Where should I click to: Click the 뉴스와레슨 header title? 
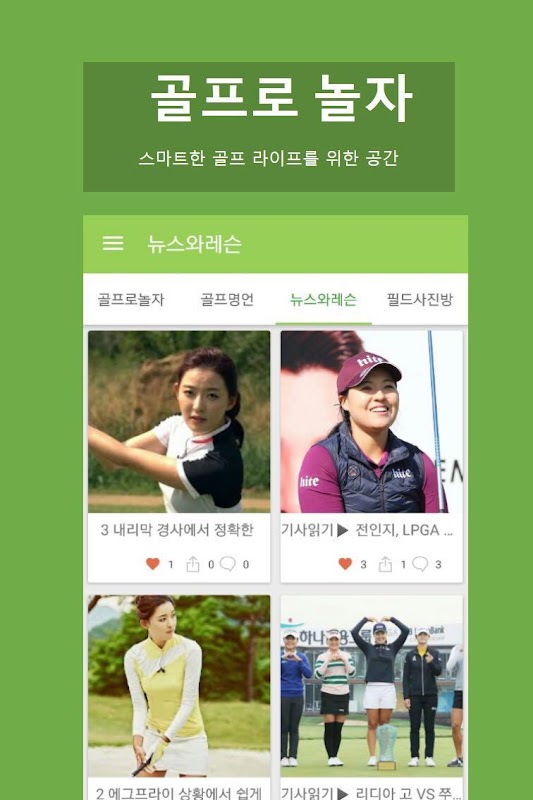point(194,244)
